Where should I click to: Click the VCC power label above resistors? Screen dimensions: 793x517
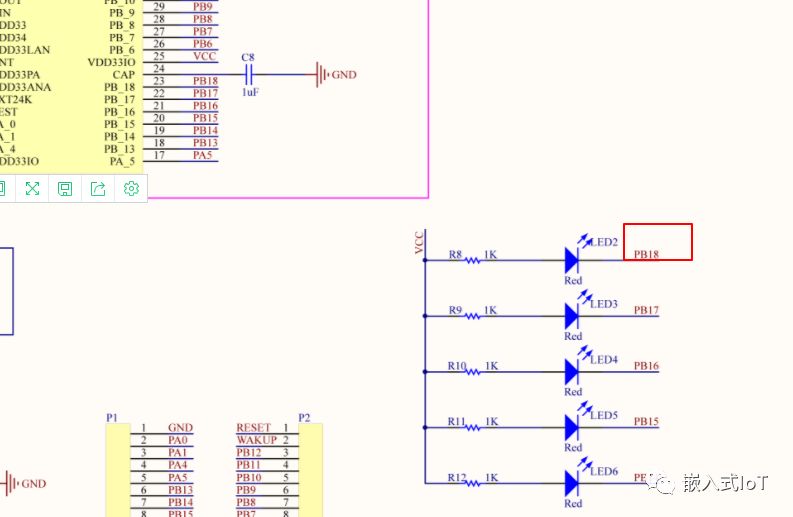click(x=419, y=243)
